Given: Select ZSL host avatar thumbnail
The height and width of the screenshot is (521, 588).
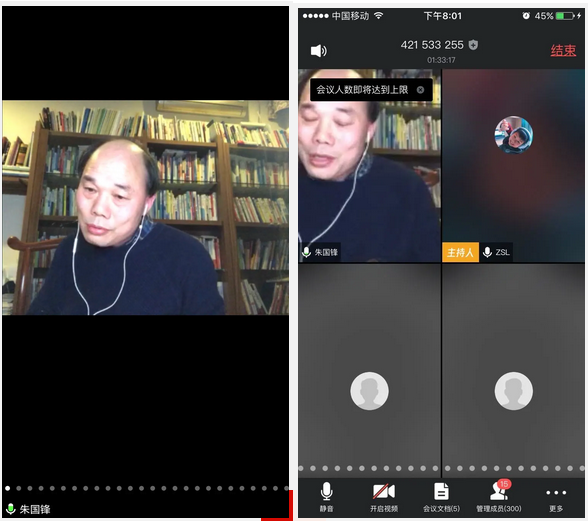Looking at the screenshot, I should (513, 135).
